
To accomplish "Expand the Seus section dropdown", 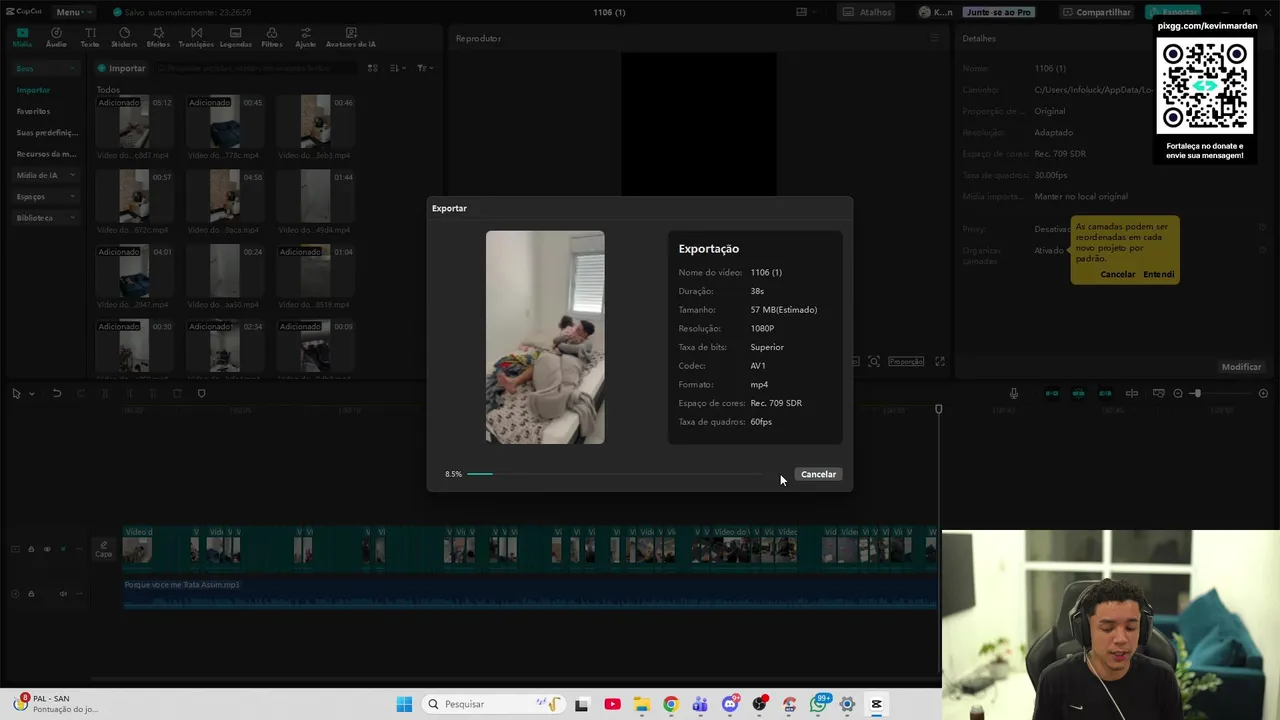I will click(x=45, y=68).
